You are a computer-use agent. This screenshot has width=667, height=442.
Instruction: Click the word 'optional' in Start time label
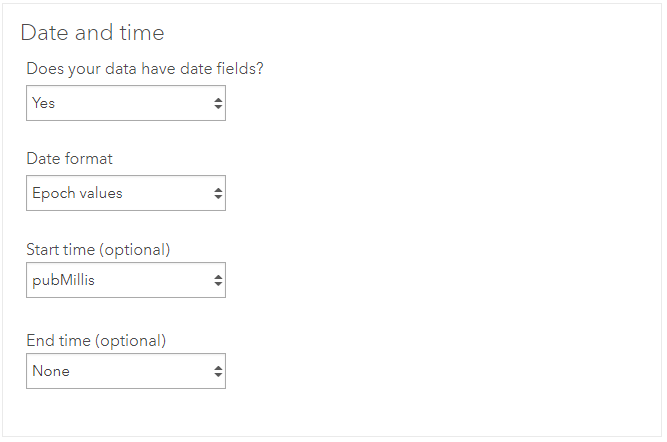[x=136, y=248]
